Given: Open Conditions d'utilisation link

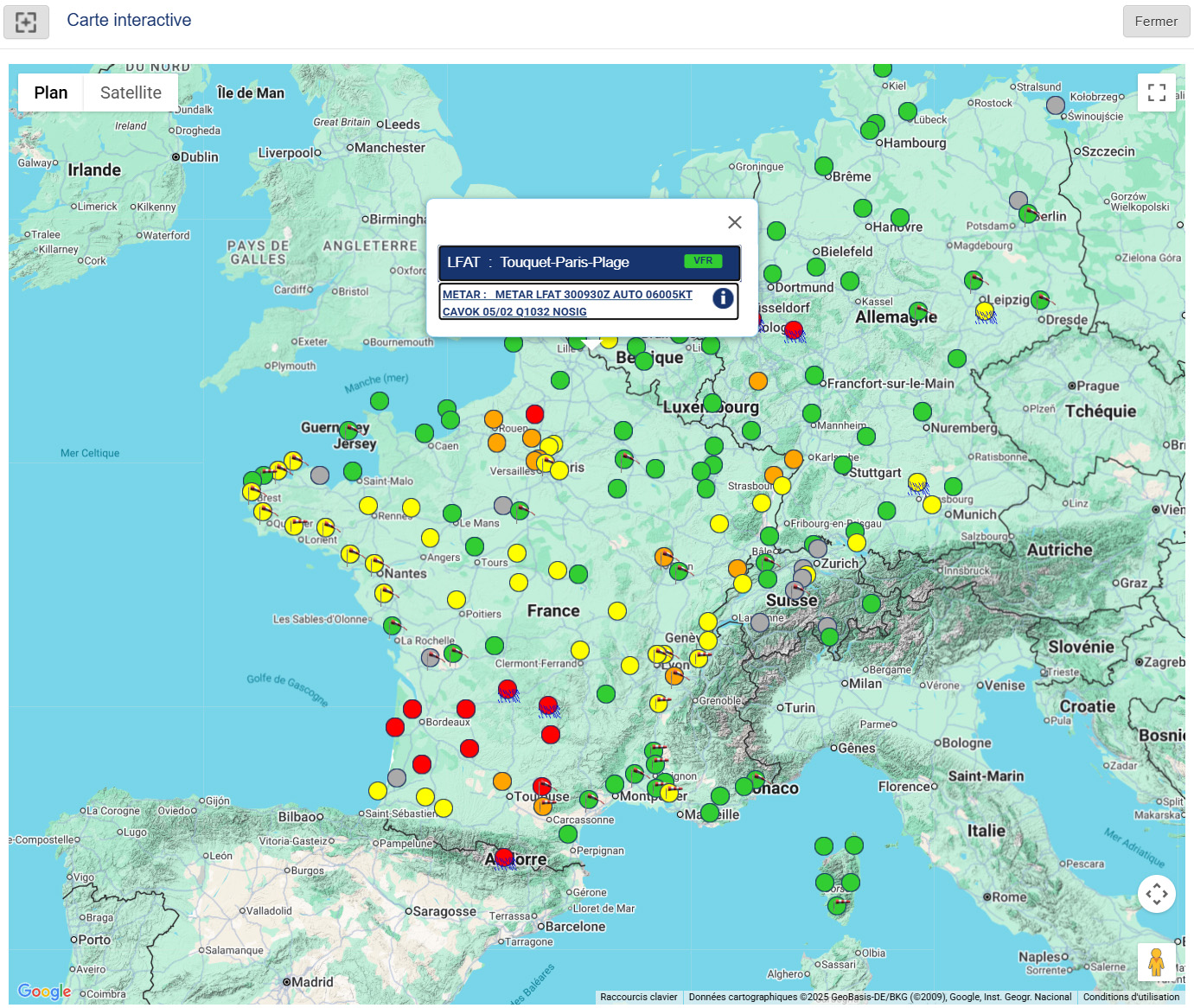Looking at the screenshot, I should point(1131,997).
